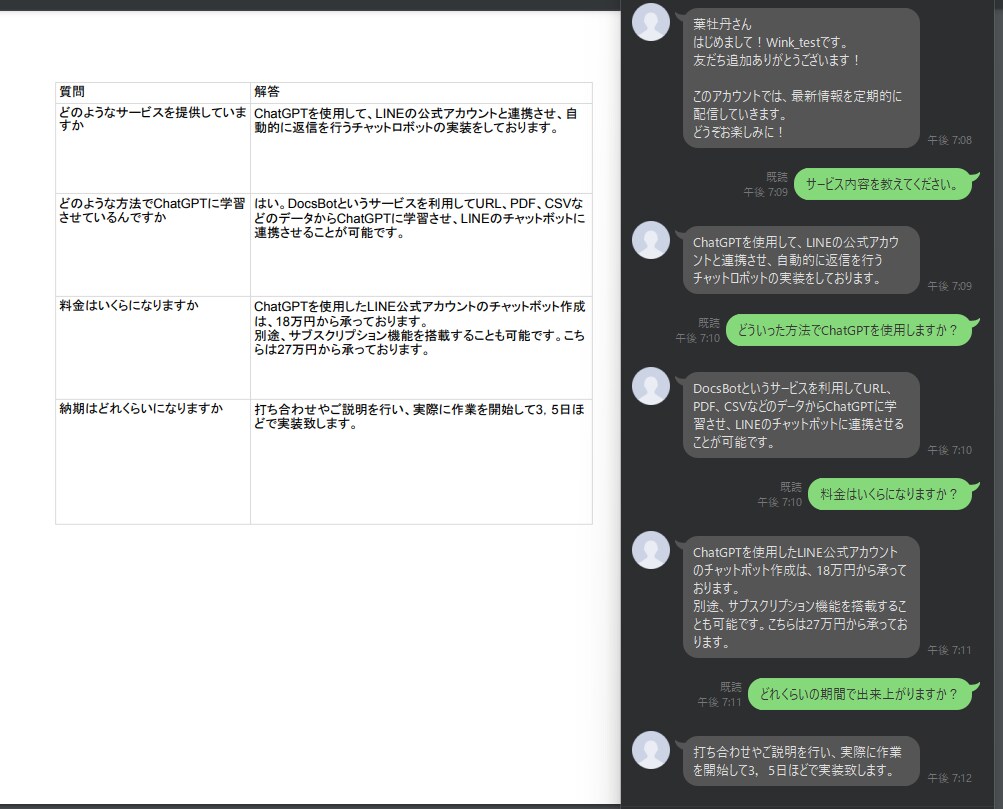Click the 午後 7:10 timestamp beside the DocsBot reply
Image resolution: width=1003 pixels, height=809 pixels.
point(949,450)
